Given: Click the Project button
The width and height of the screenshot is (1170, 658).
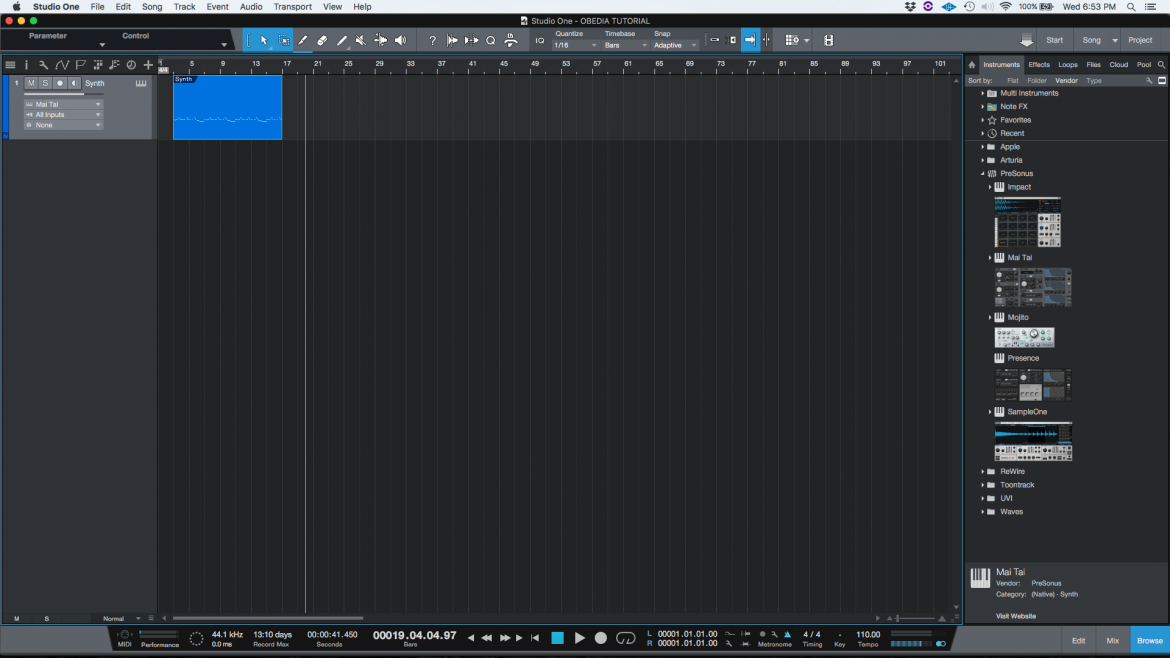Looking at the screenshot, I should [1140, 40].
